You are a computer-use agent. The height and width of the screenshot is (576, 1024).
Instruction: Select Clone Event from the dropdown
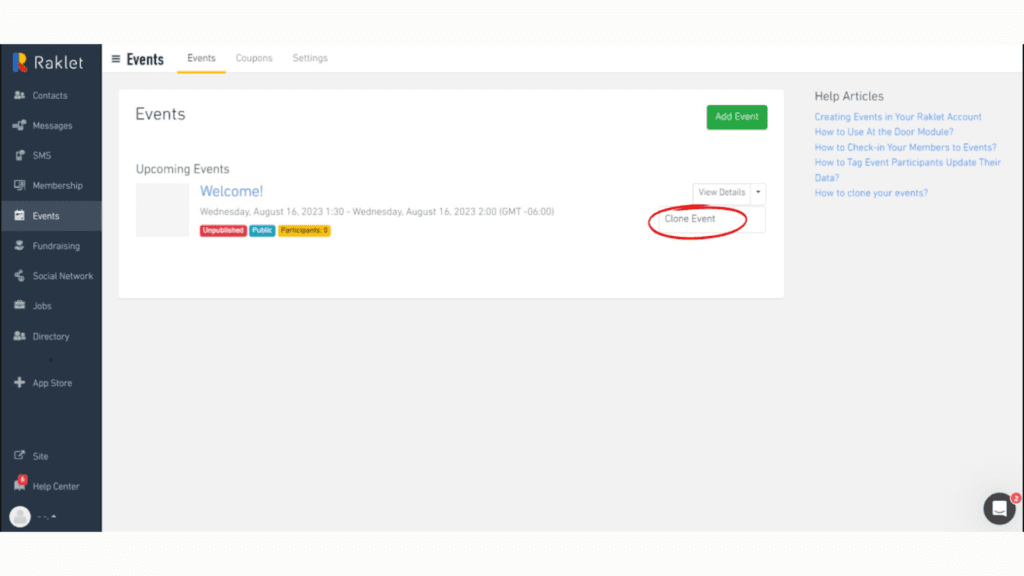click(x=690, y=219)
